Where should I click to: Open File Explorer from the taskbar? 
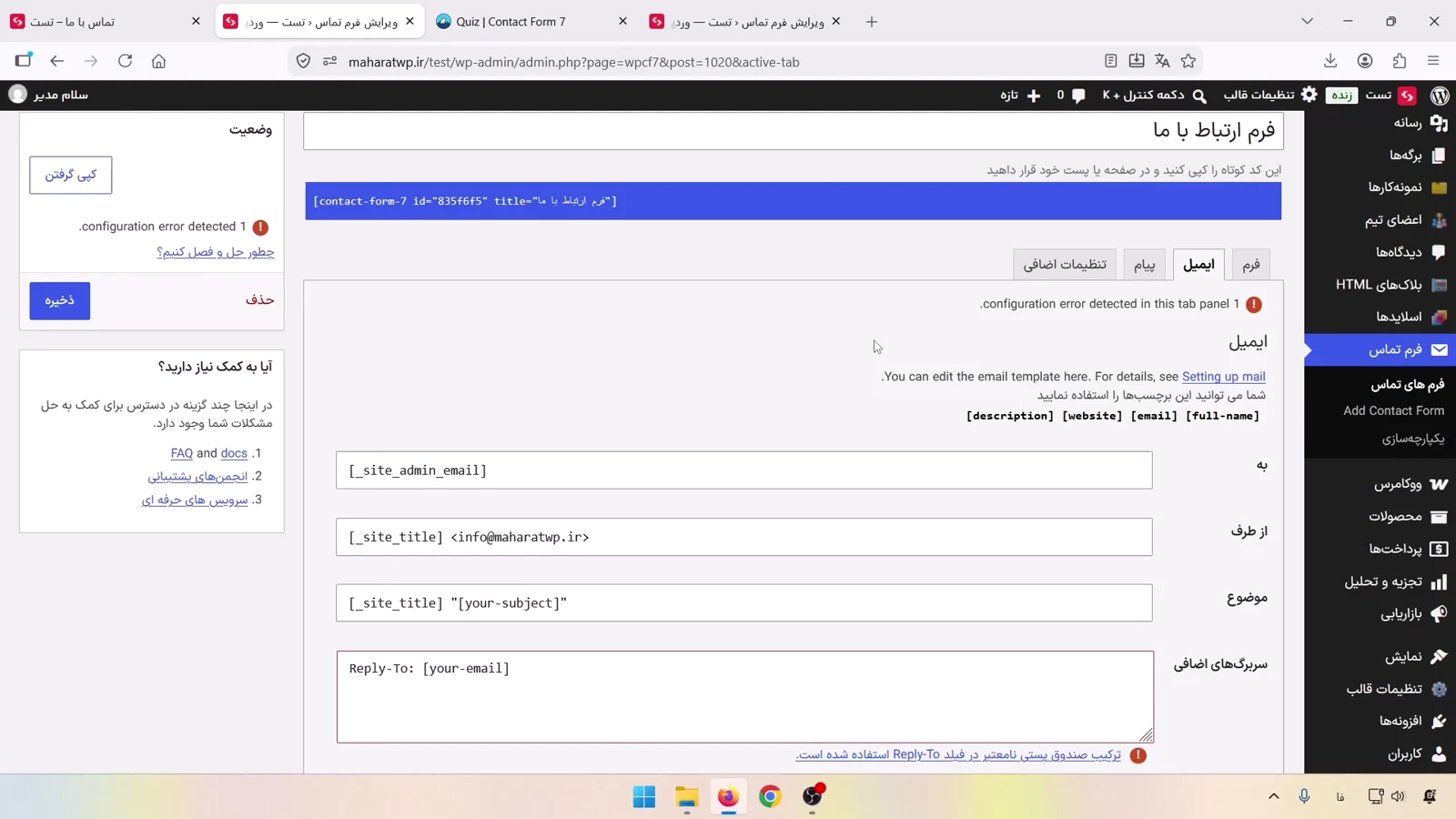[686, 796]
